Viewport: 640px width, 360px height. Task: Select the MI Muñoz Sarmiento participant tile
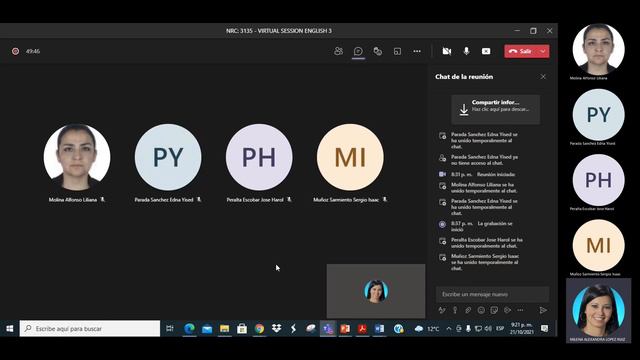pos(350,163)
